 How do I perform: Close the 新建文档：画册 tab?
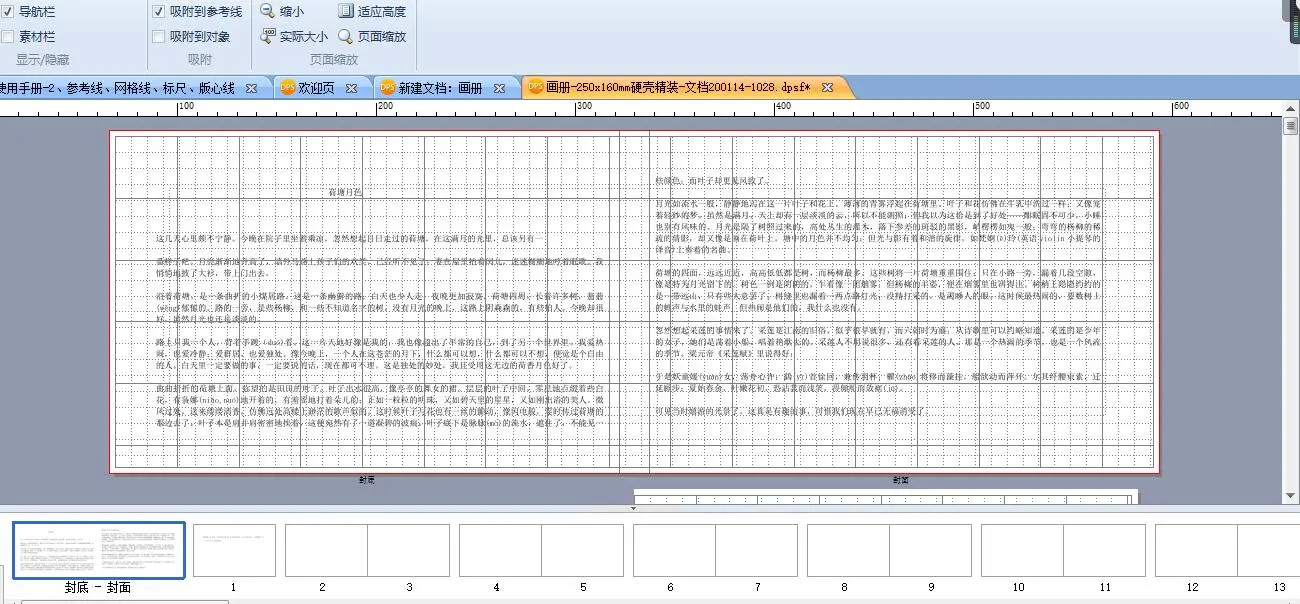click(500, 88)
